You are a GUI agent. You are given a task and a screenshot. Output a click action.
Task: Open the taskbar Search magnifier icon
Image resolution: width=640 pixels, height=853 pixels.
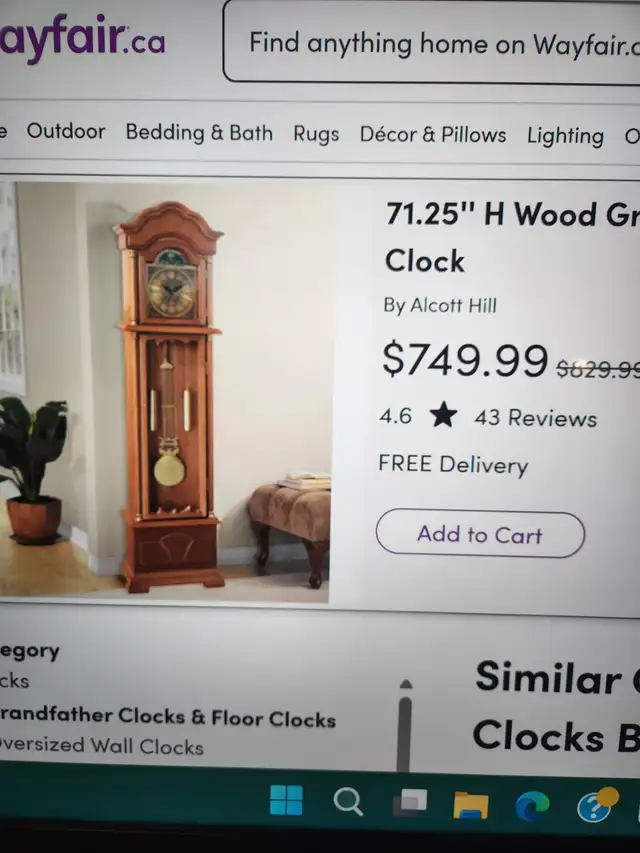point(348,801)
